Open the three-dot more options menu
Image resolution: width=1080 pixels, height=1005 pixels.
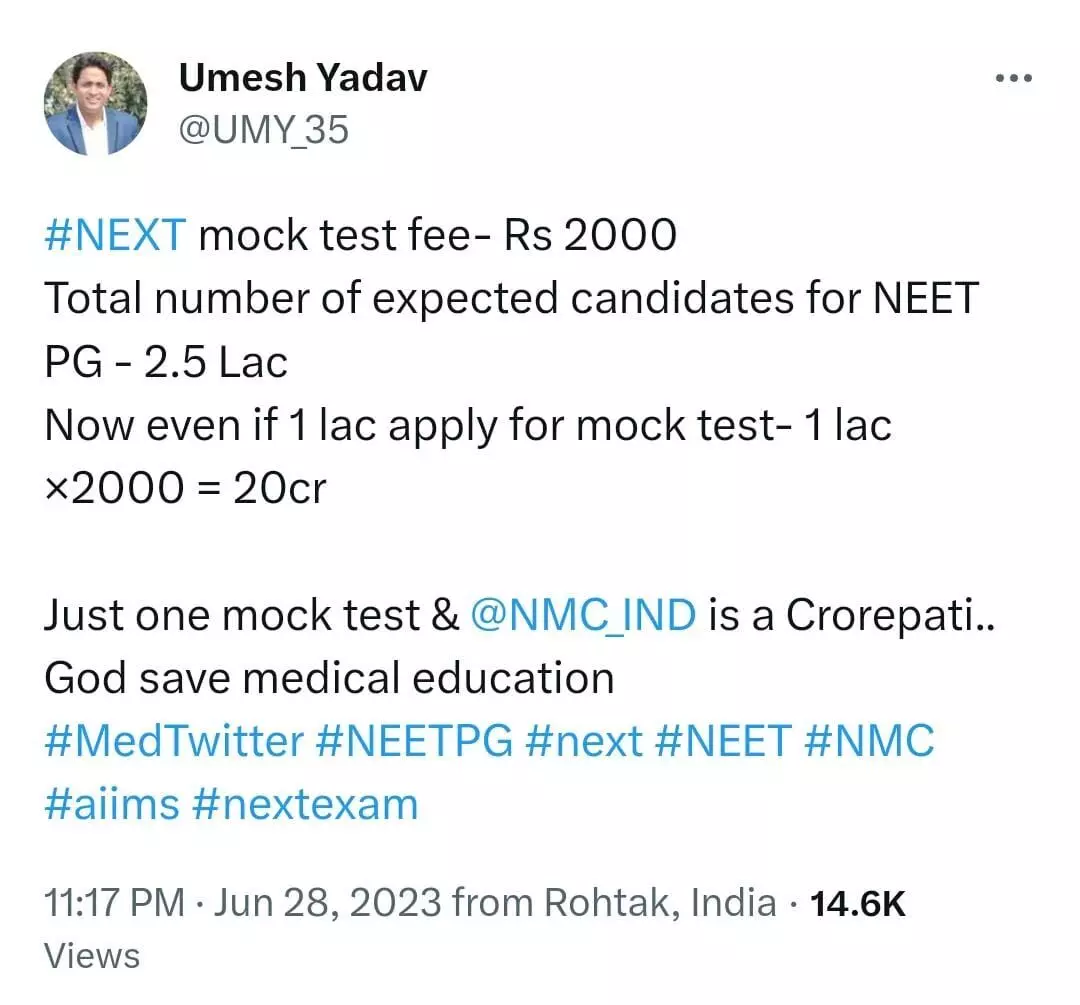tap(1012, 78)
